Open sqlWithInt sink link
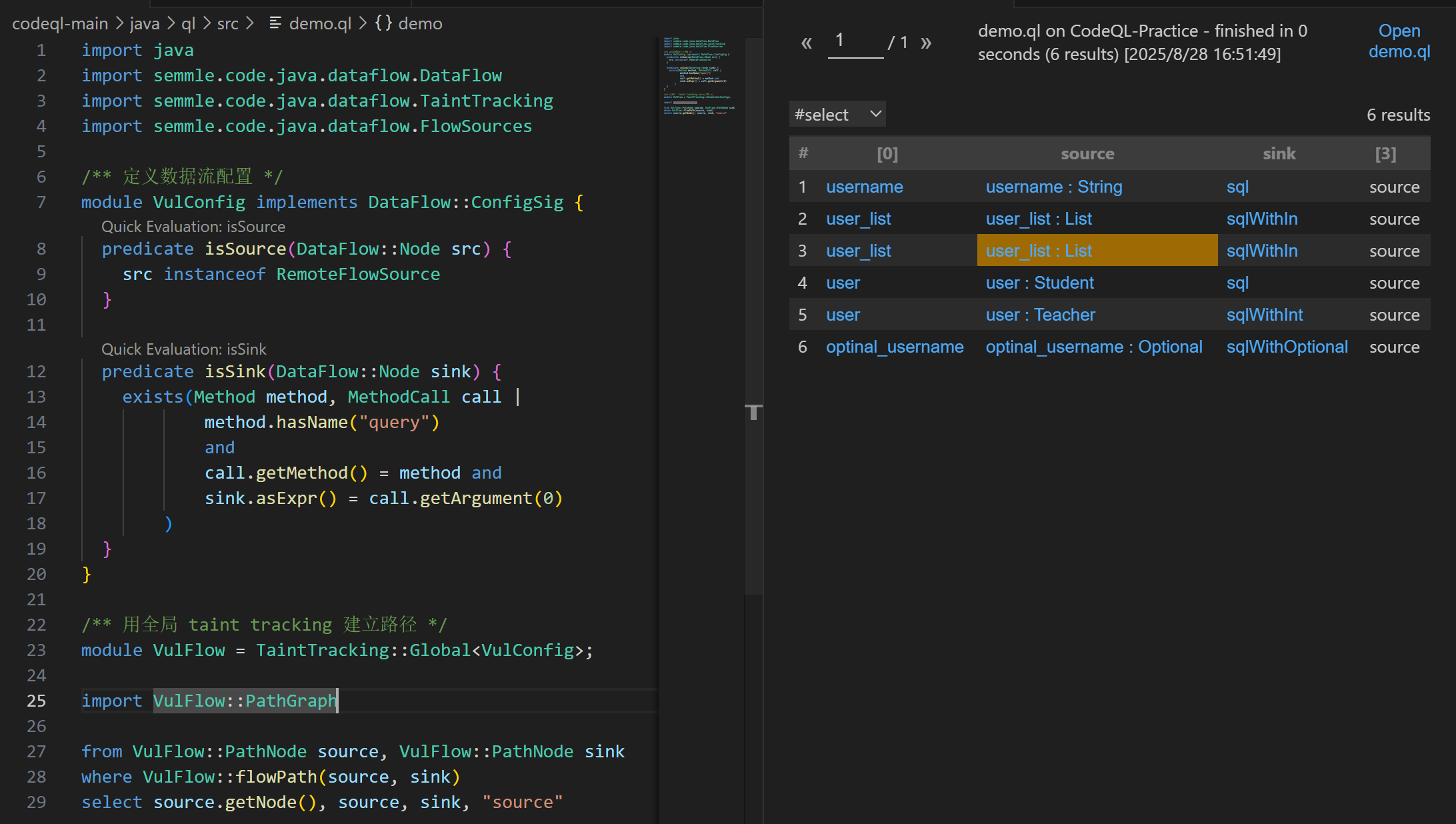 1265,315
